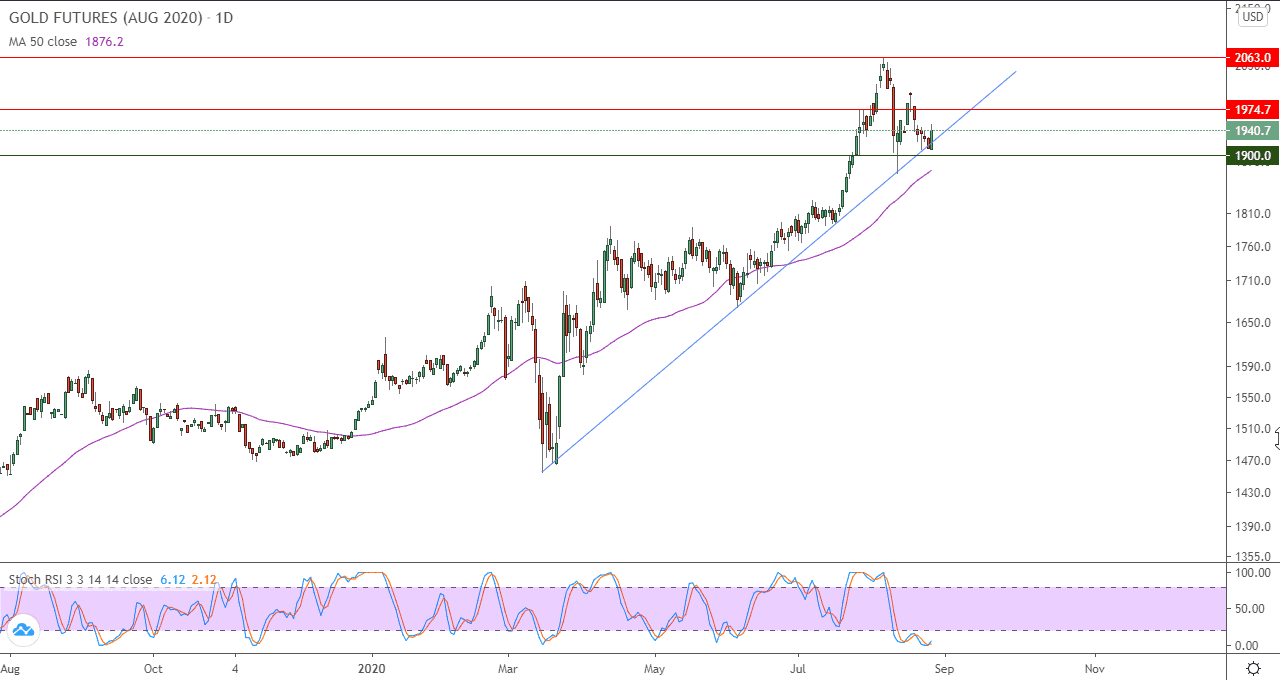This screenshot has height=680, width=1280.
Task: Click the Sep label on time axis
Action: pyautogui.click(x=945, y=667)
